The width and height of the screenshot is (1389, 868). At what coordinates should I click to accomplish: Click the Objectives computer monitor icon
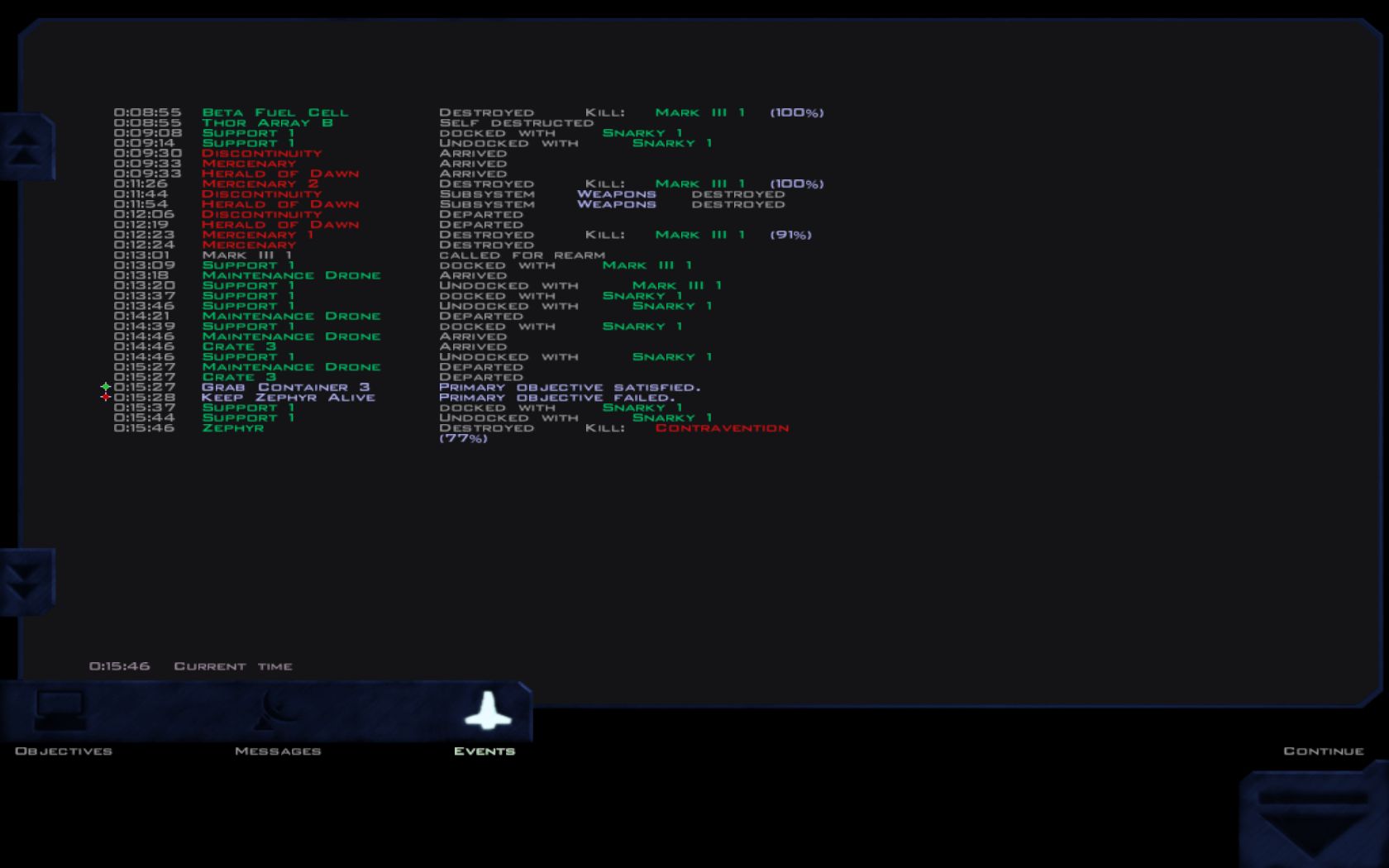(60, 710)
